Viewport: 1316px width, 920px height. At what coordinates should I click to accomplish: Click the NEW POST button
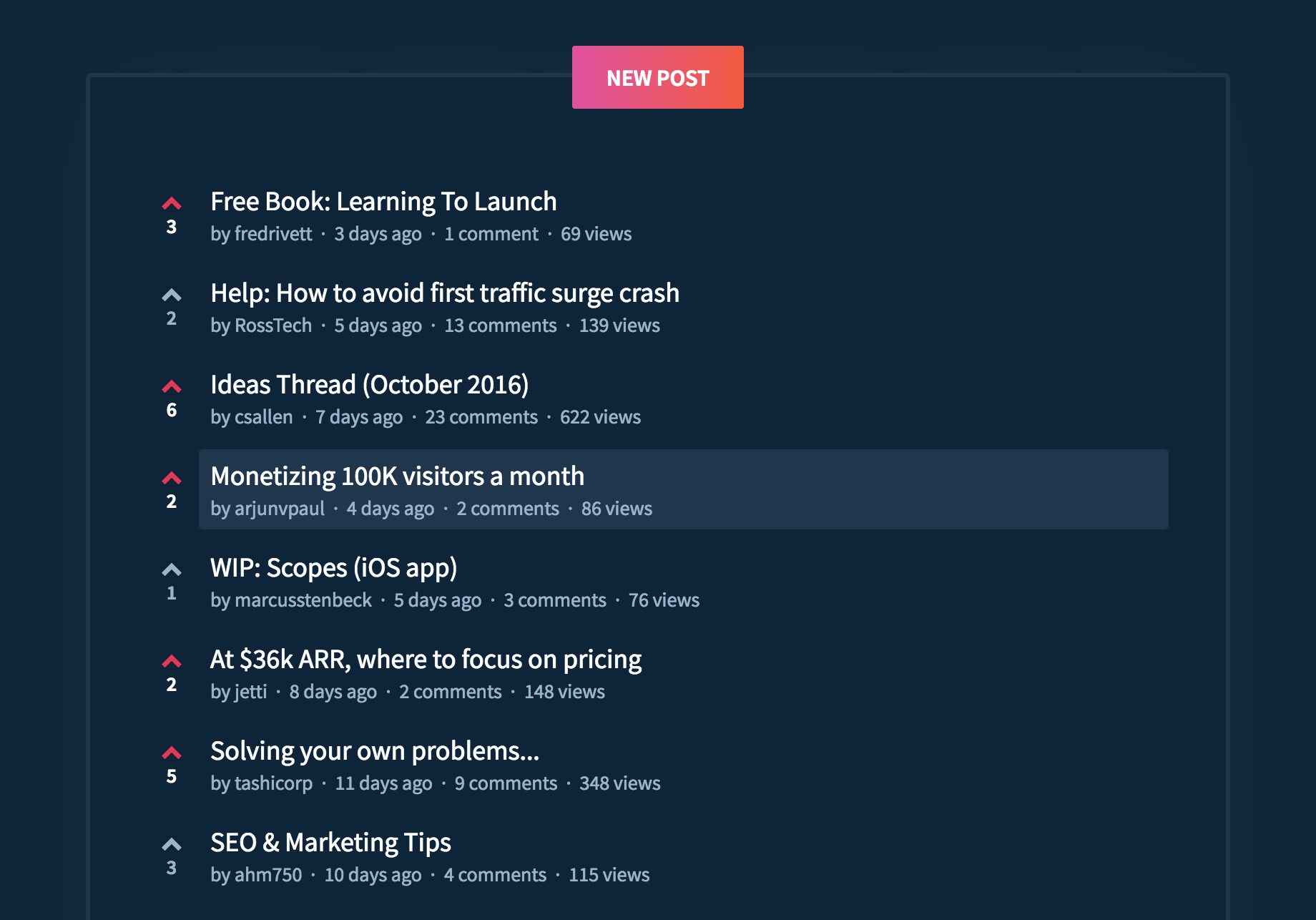click(657, 77)
